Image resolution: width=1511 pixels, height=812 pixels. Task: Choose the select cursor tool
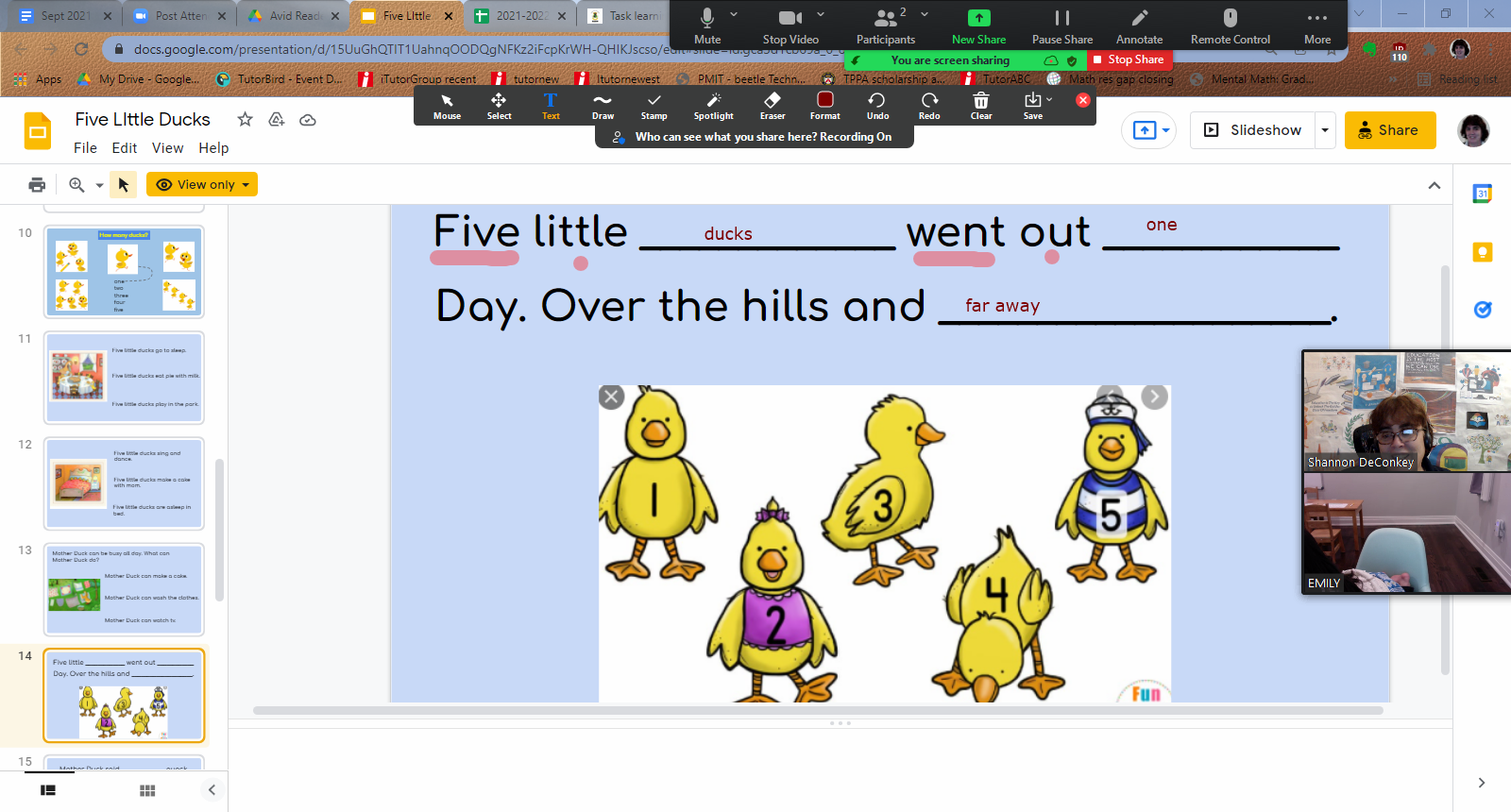coord(123,185)
